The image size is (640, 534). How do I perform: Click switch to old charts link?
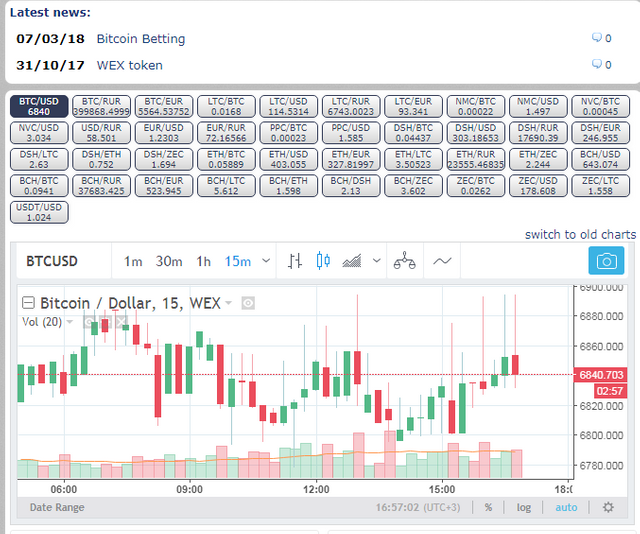pyautogui.click(x=580, y=235)
